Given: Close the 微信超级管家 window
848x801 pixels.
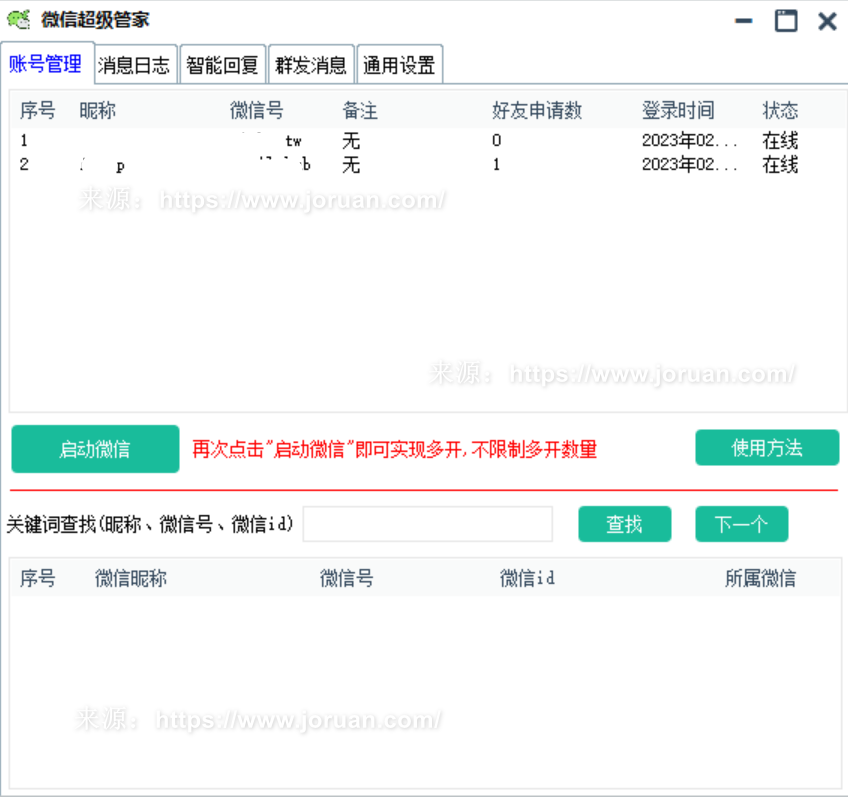Looking at the screenshot, I should (x=827, y=21).
